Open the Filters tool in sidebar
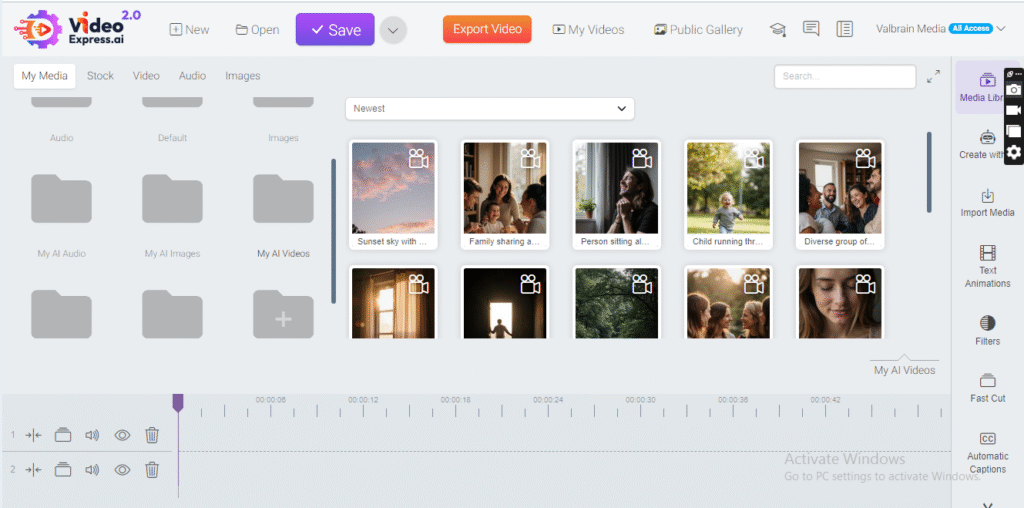Image resolution: width=1024 pixels, height=508 pixels. click(987, 329)
